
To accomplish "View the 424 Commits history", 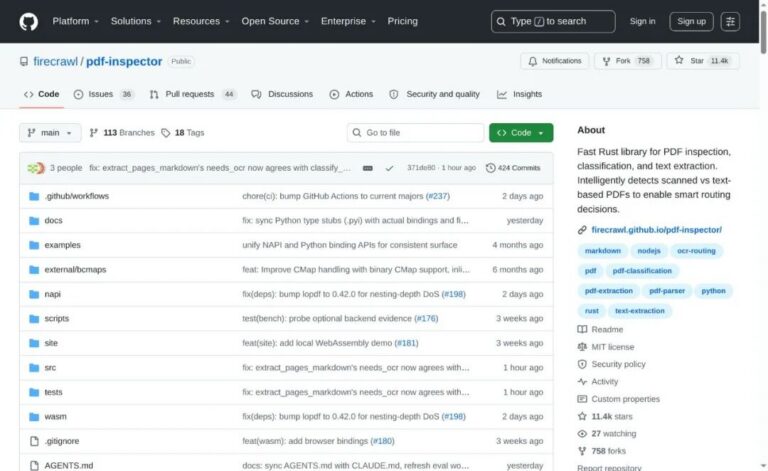I will click(x=513, y=168).
